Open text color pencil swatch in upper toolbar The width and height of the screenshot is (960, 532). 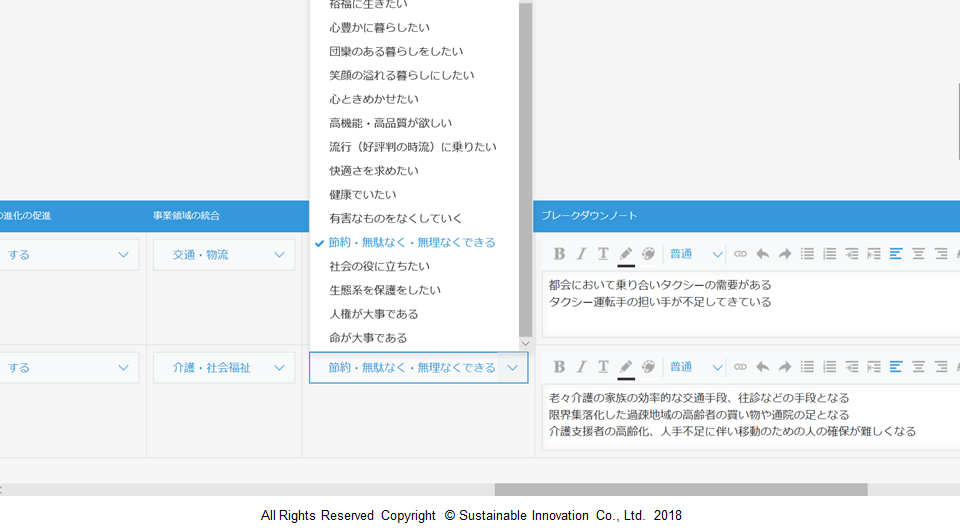[626, 254]
